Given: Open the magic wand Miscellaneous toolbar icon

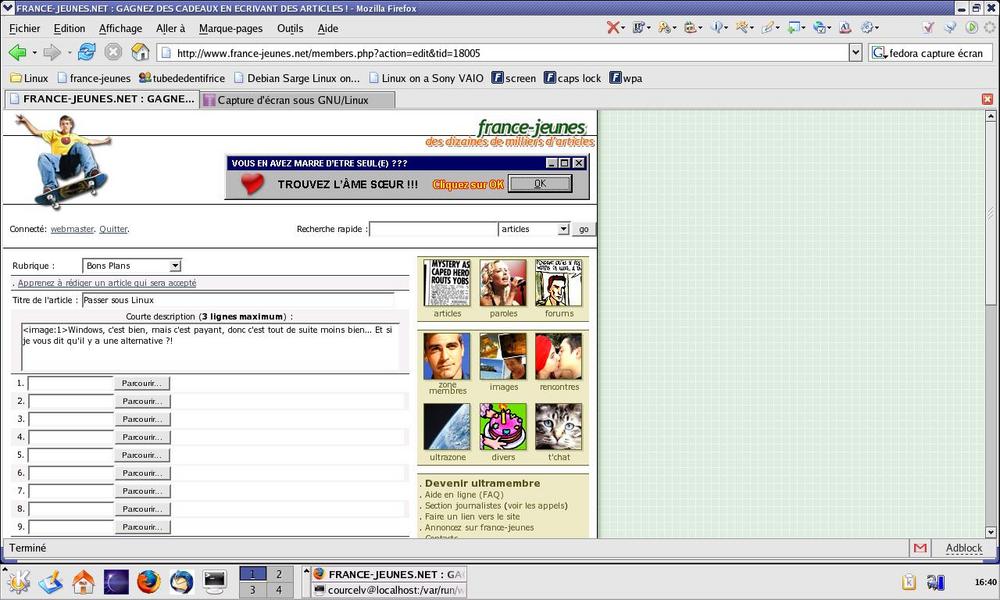Looking at the screenshot, I should [x=742, y=27].
